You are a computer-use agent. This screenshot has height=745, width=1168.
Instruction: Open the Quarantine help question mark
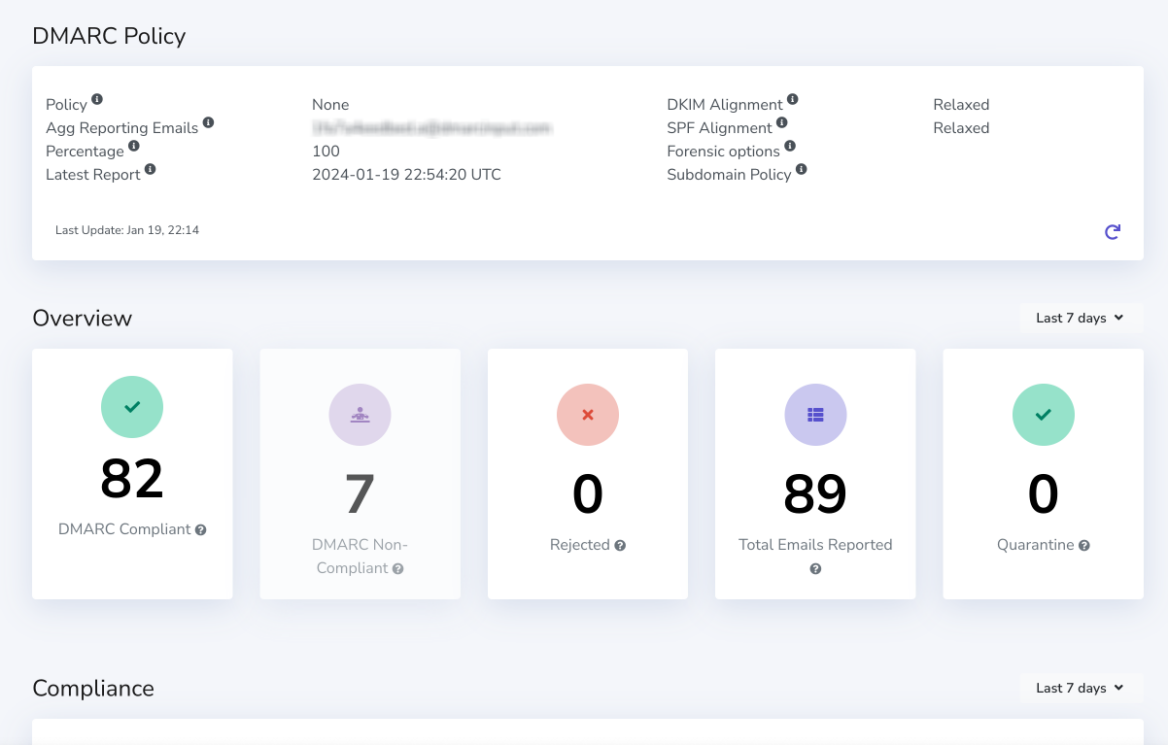pos(1084,545)
